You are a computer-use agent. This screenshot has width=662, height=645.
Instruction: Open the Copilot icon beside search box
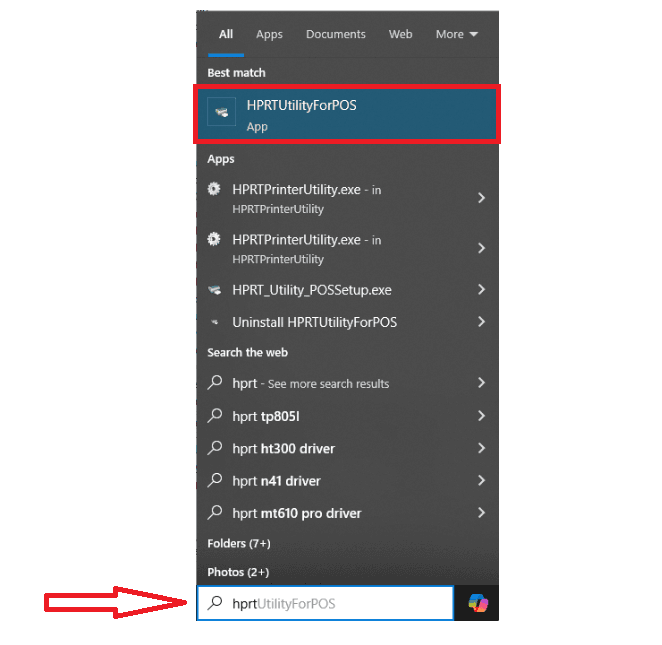[478, 603]
